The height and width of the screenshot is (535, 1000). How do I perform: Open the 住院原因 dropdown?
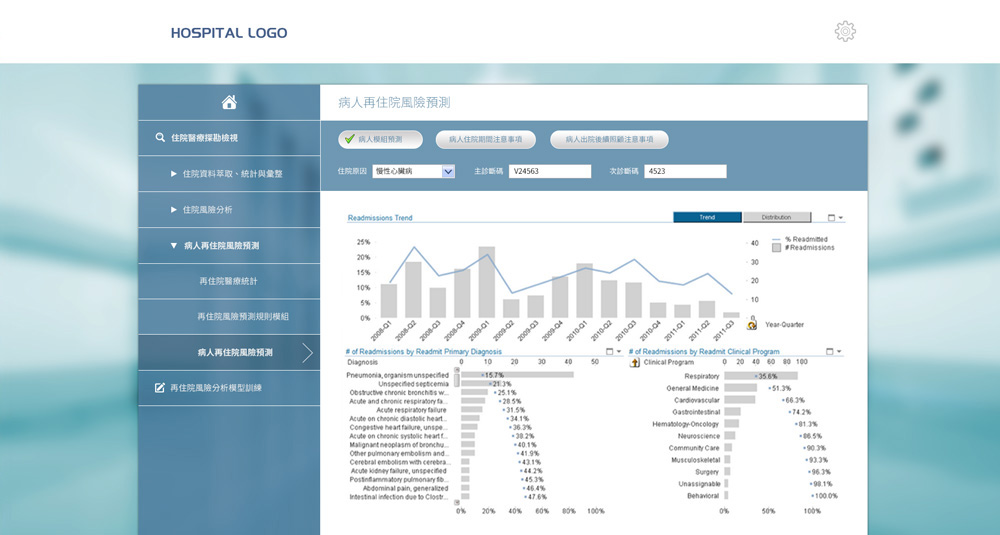(x=448, y=172)
